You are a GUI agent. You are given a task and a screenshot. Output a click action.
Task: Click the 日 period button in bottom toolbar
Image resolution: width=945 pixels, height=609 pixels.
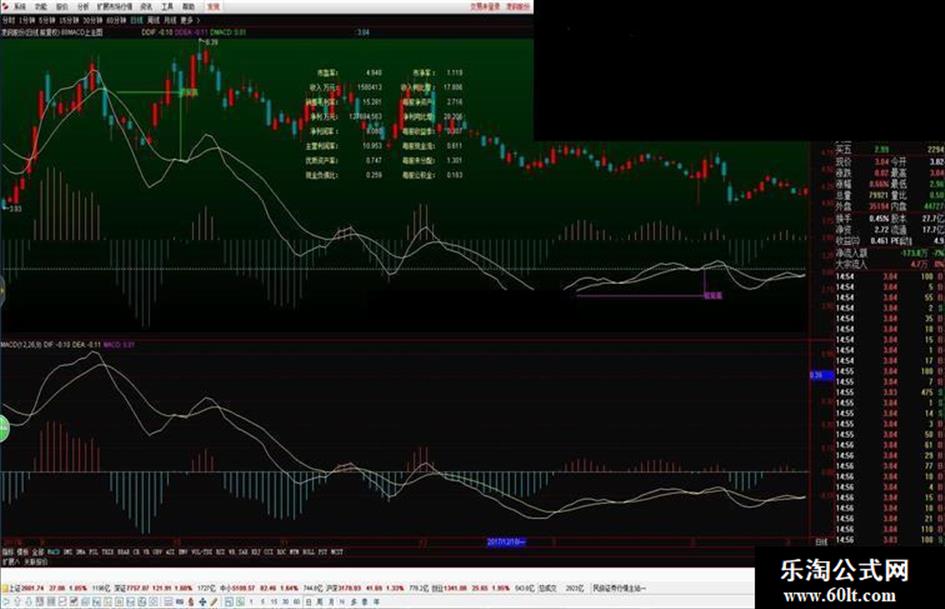(x=309, y=602)
